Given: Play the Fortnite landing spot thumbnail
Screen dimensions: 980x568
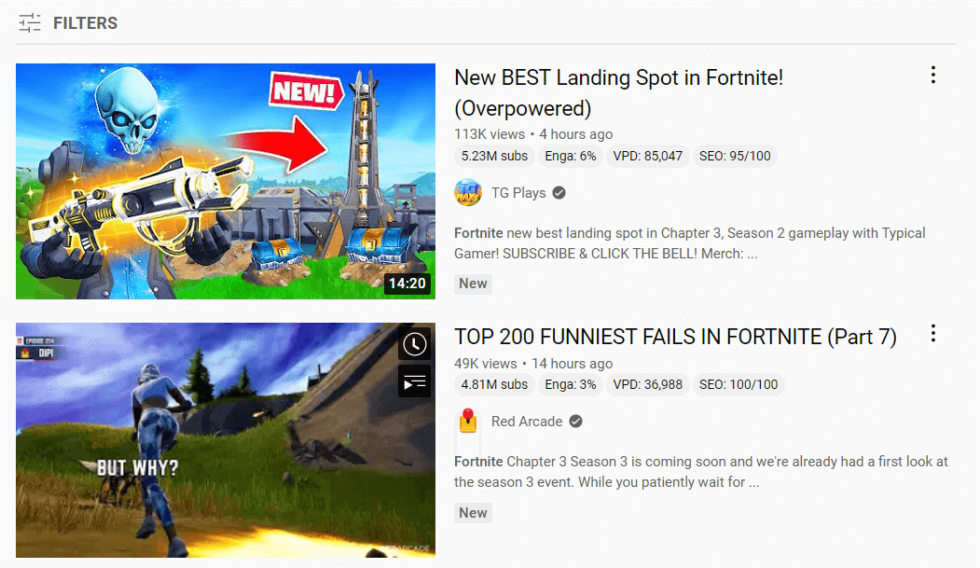Looking at the screenshot, I should click(226, 181).
